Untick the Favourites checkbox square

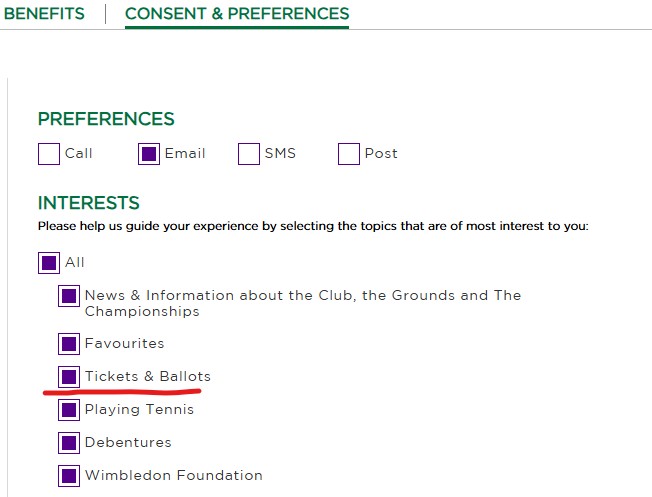(69, 344)
